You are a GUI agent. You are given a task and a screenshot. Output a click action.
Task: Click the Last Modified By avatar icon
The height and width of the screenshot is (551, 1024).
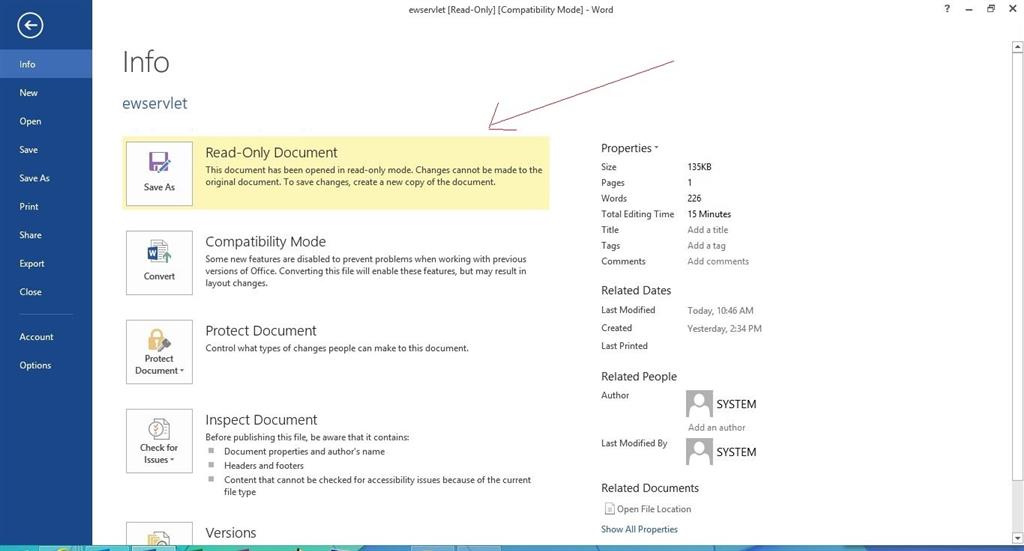coord(699,451)
